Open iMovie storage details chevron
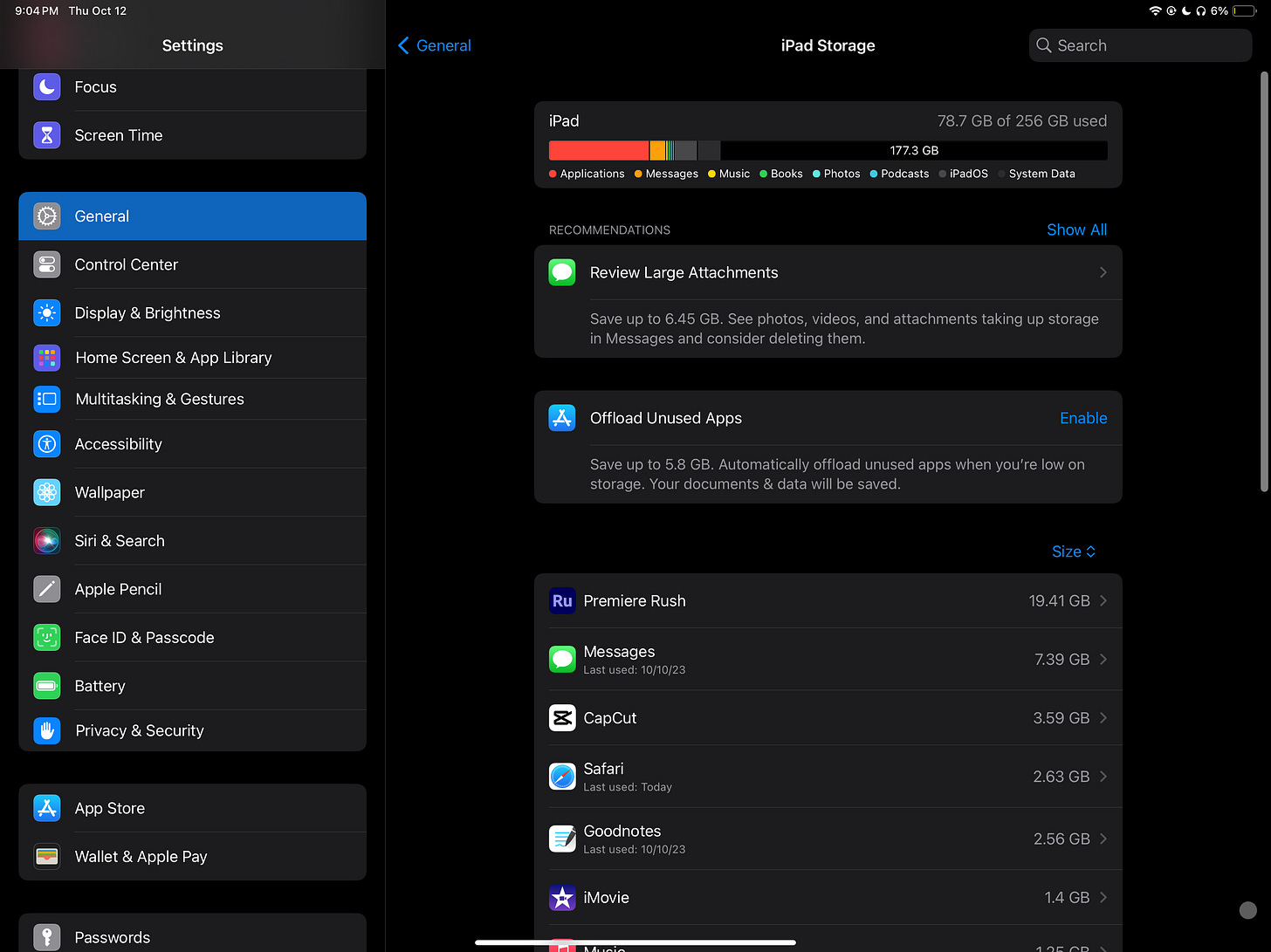 (1103, 897)
